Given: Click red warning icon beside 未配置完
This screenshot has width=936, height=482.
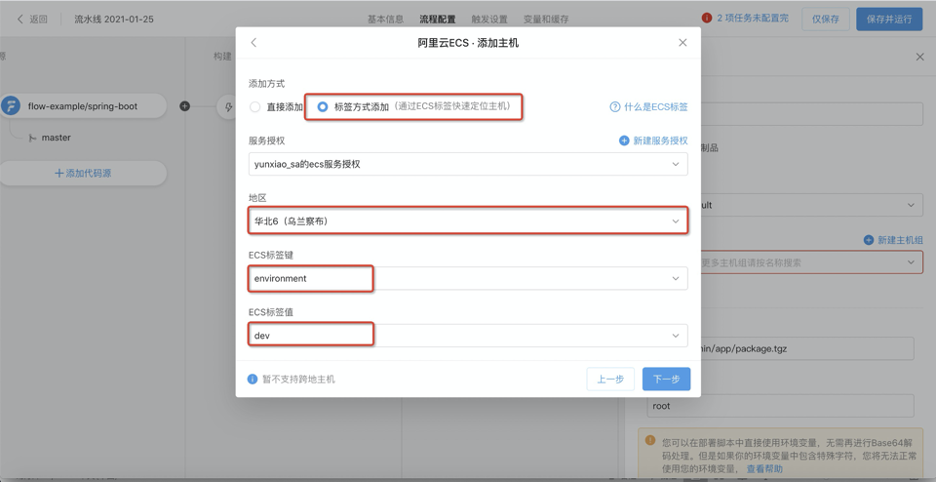Looking at the screenshot, I should [x=707, y=18].
